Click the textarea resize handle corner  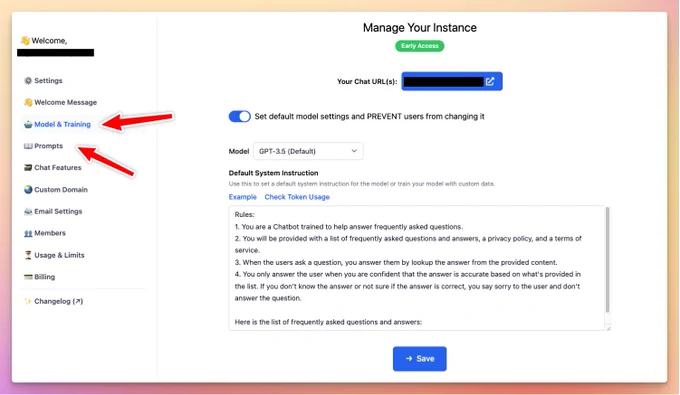click(x=608, y=328)
